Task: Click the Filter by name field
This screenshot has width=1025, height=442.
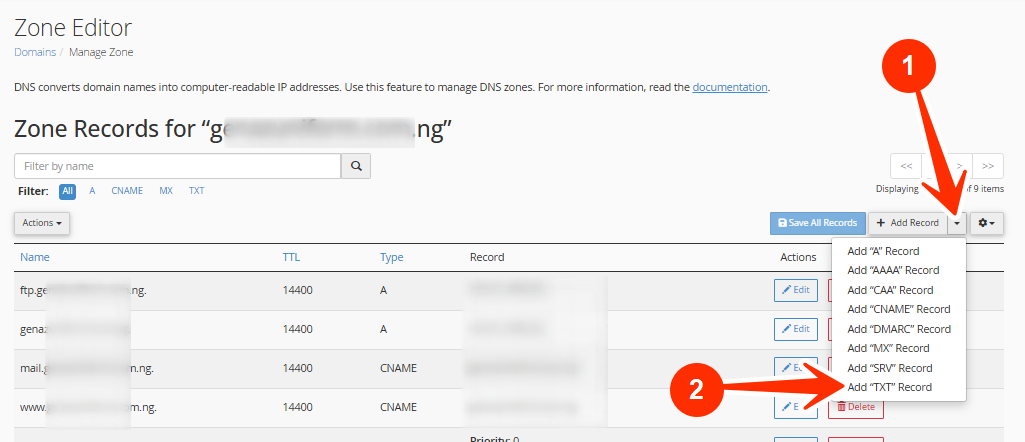Action: [178, 166]
